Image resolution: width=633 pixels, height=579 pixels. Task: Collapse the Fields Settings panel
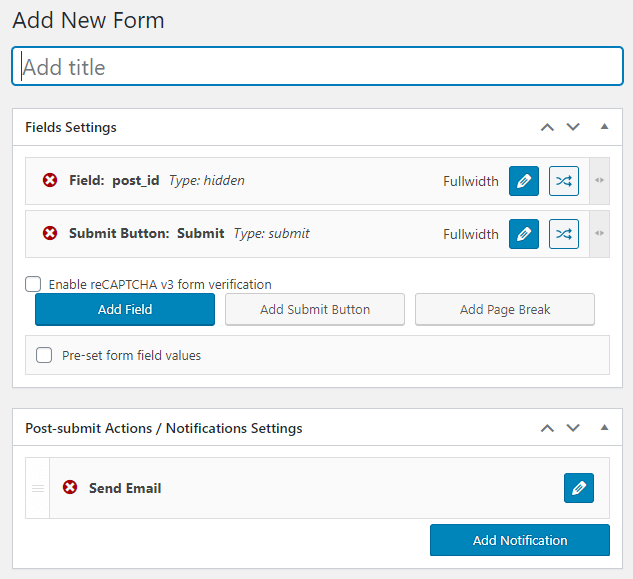604,127
